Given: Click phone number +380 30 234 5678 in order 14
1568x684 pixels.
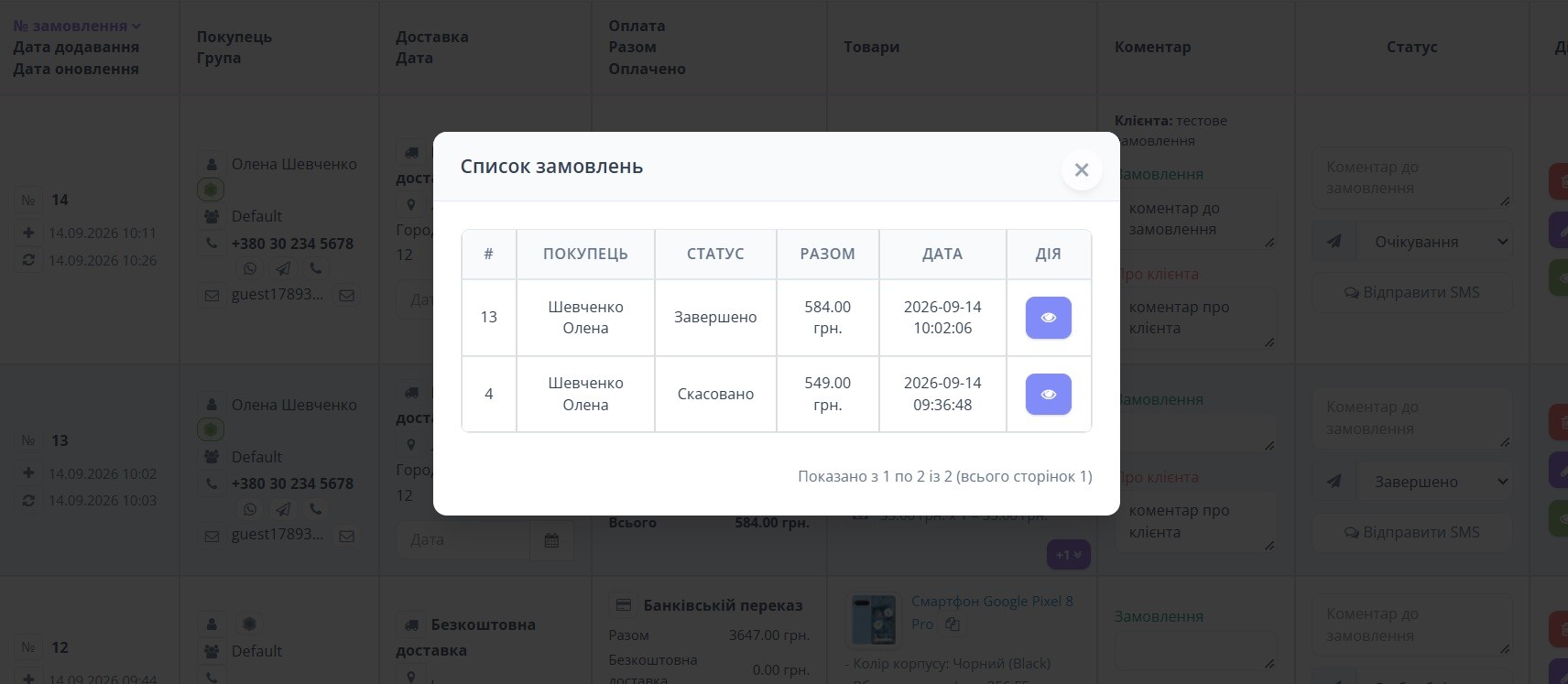Looking at the screenshot, I should click(292, 244).
